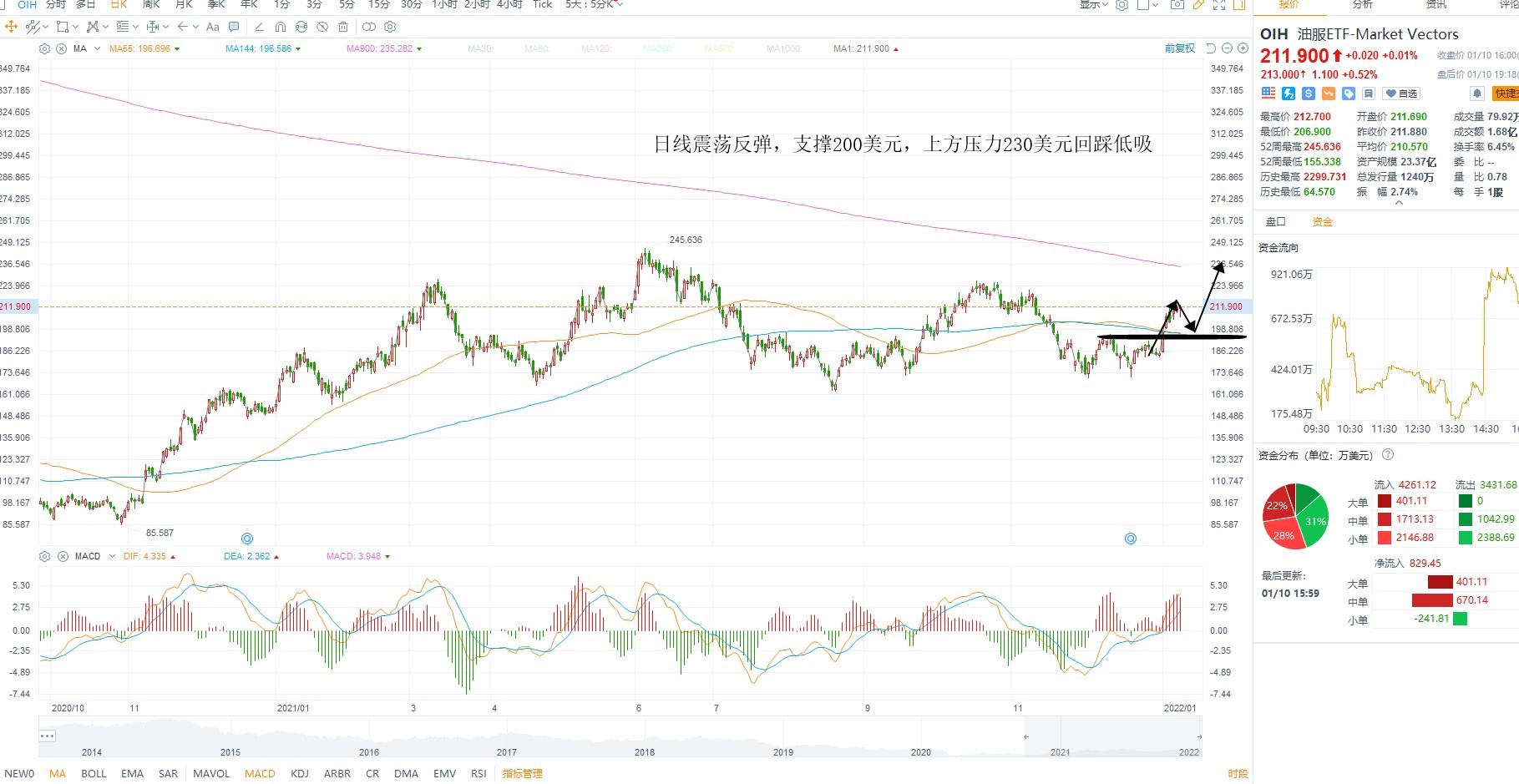Select the trend line drawing tool
The width and height of the screenshot is (1519, 784).
pyautogui.click(x=33, y=27)
